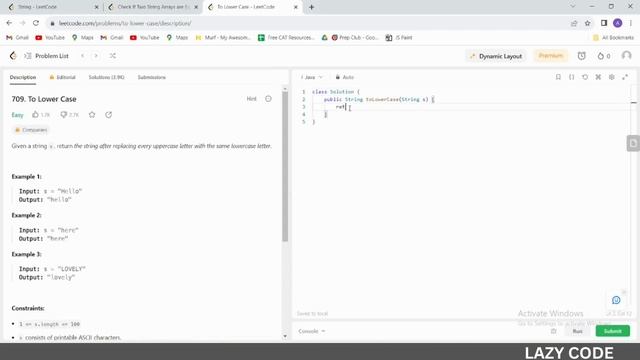The image size is (640, 360).
Task: Star the problem as favorite
Action: coord(92,115)
